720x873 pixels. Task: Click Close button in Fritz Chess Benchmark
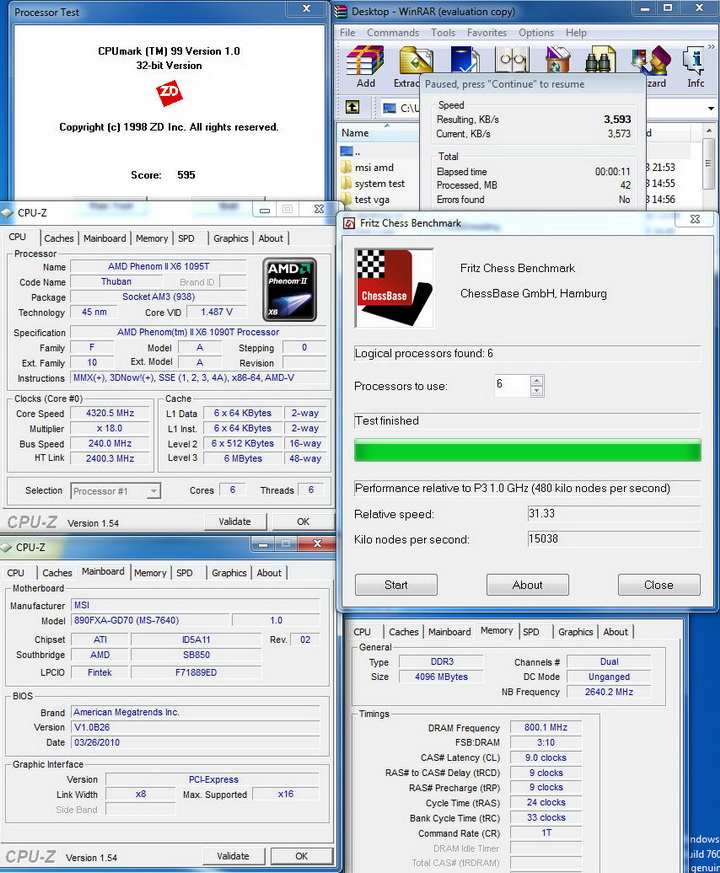pos(659,585)
